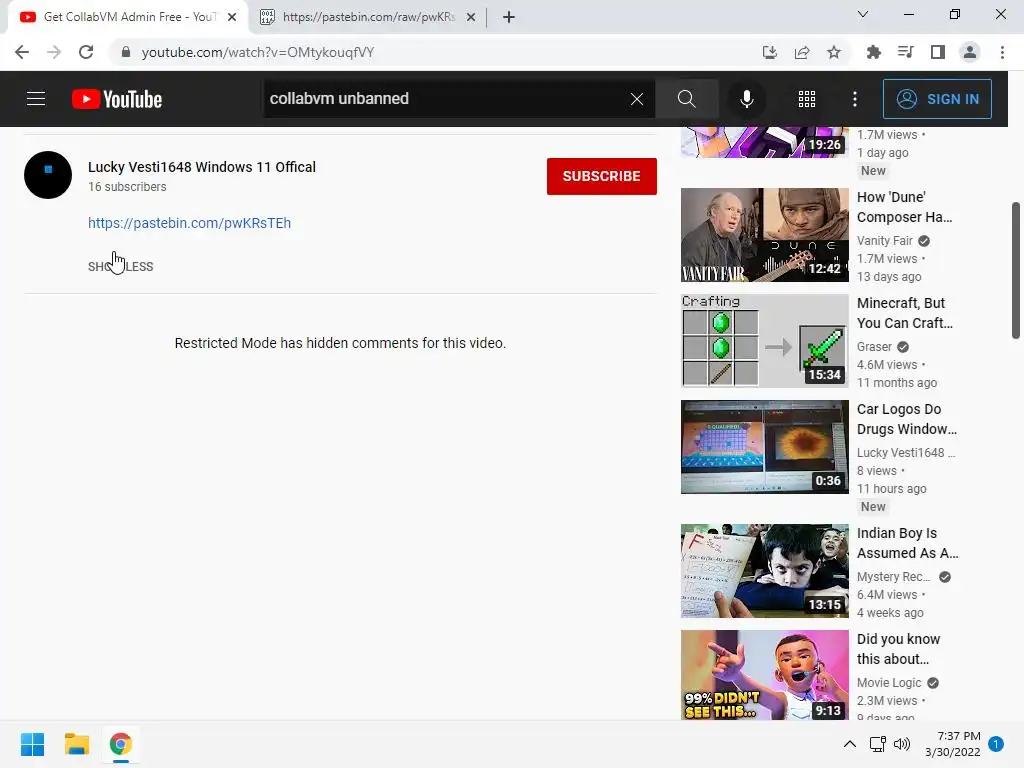
Task: Open Lucky Vesti1648 Windows 11 Offical channel name
Action: click(x=202, y=167)
